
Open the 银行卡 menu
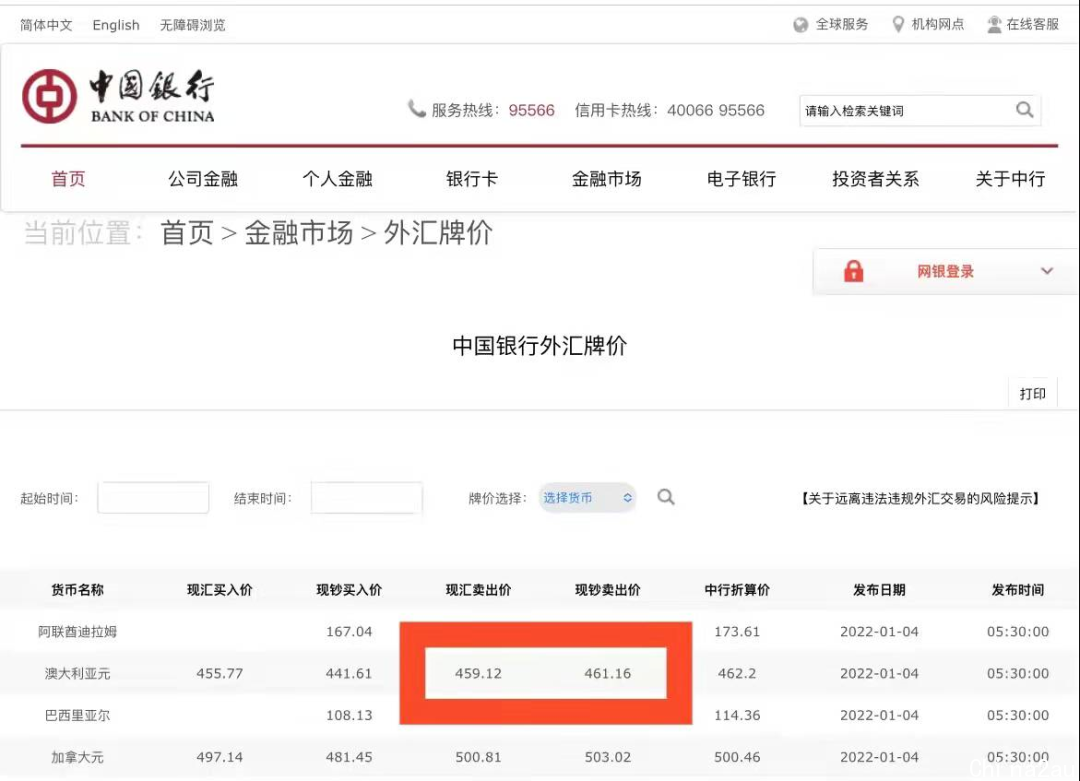pyautogui.click(x=472, y=179)
